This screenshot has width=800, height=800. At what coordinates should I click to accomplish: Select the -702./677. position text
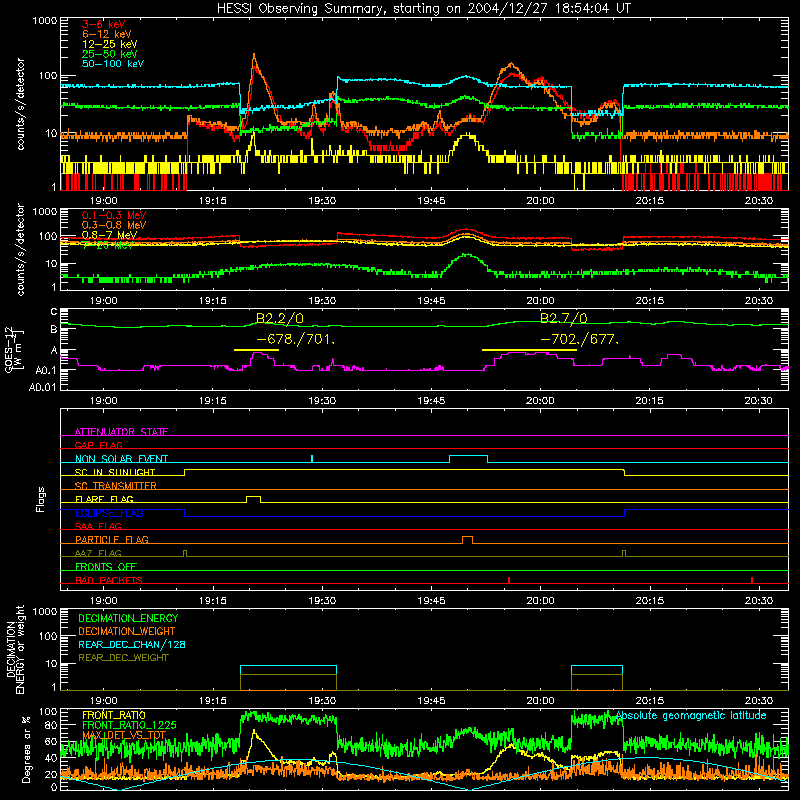click(x=580, y=339)
